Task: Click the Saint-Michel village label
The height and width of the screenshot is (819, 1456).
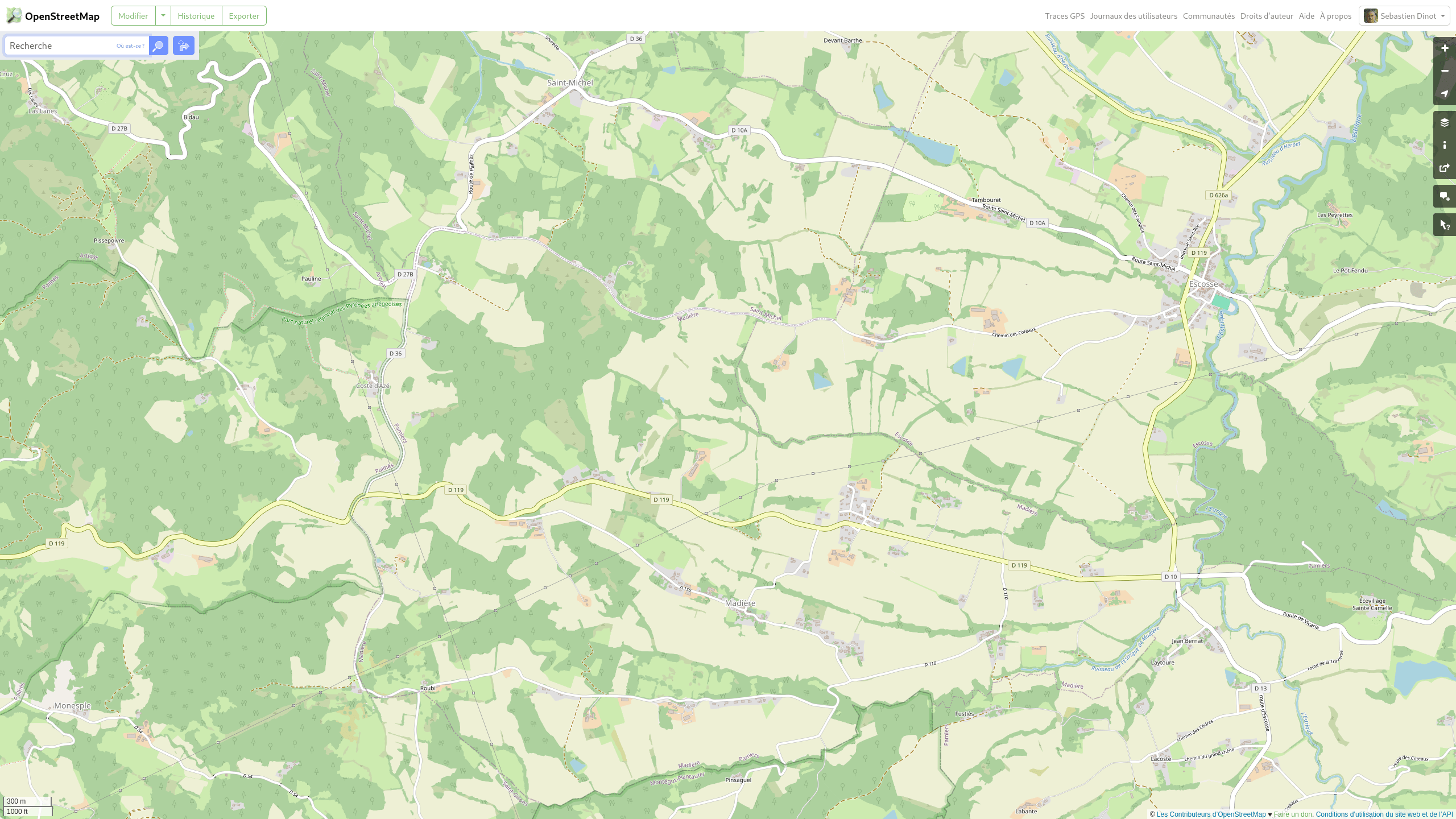Action: (x=570, y=82)
